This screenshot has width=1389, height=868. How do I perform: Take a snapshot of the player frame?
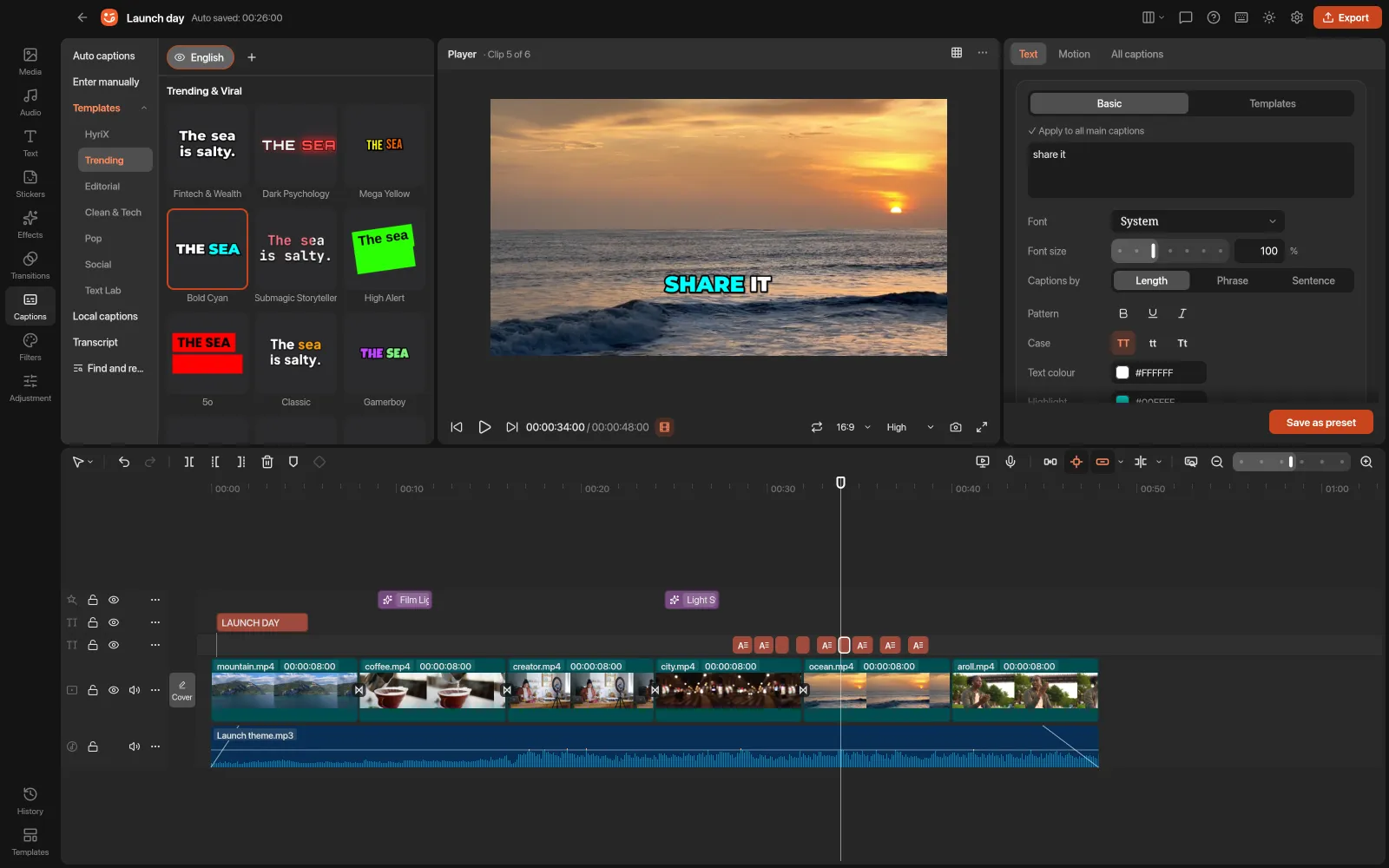[x=956, y=427]
